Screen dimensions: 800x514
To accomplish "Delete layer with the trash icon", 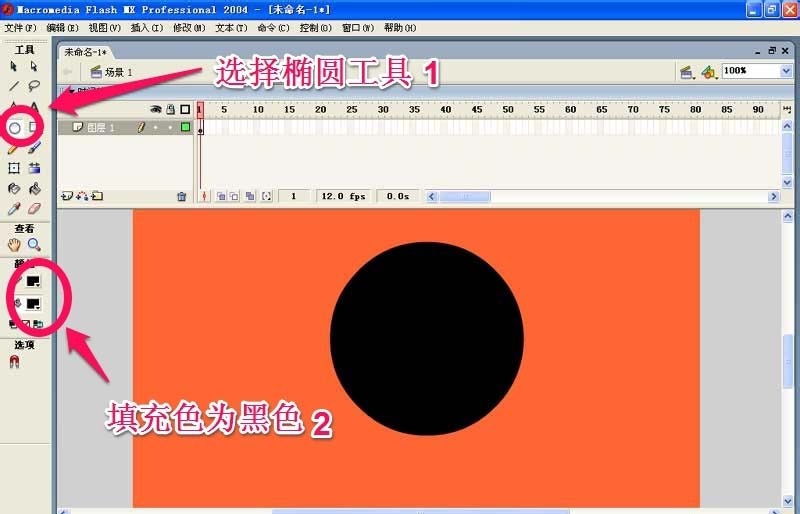I will (181, 197).
